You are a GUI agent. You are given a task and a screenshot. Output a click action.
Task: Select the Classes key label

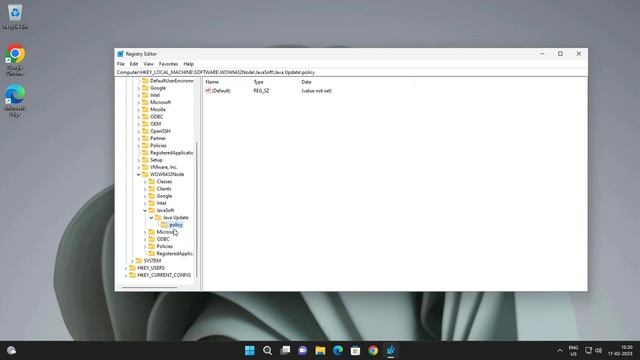[x=164, y=182]
